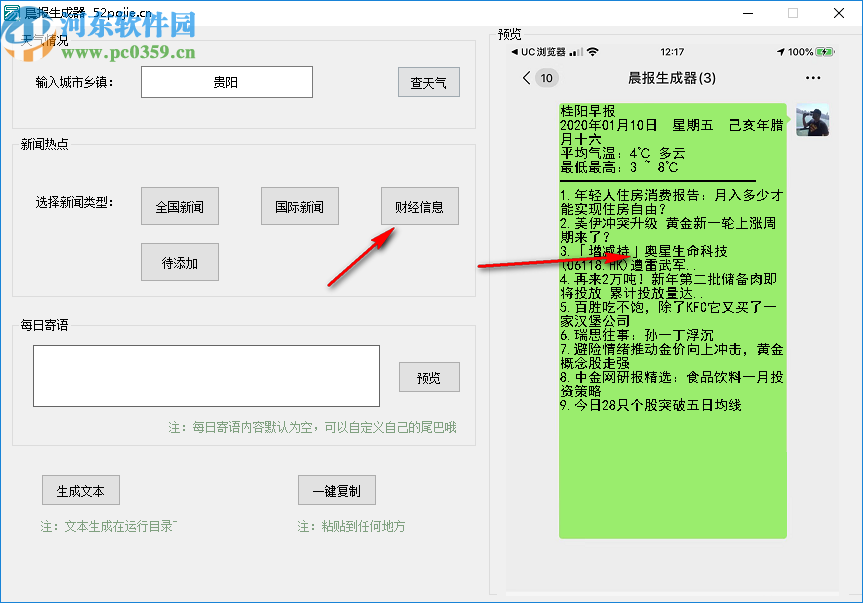Click the note 注：文本生成在运行目录
This screenshot has width=863, height=603.
pyautogui.click(x=108, y=527)
